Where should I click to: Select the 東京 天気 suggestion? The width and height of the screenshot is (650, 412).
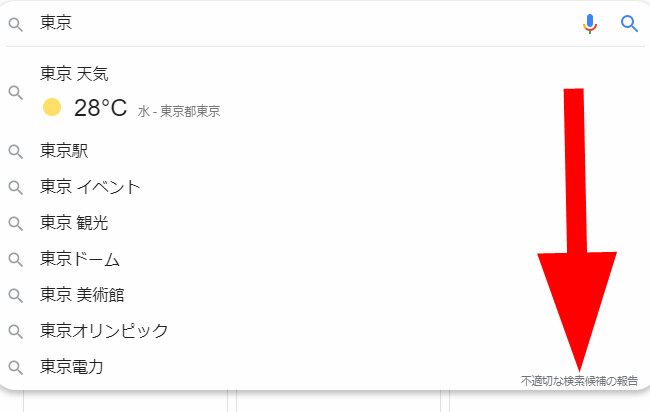[x=74, y=74]
